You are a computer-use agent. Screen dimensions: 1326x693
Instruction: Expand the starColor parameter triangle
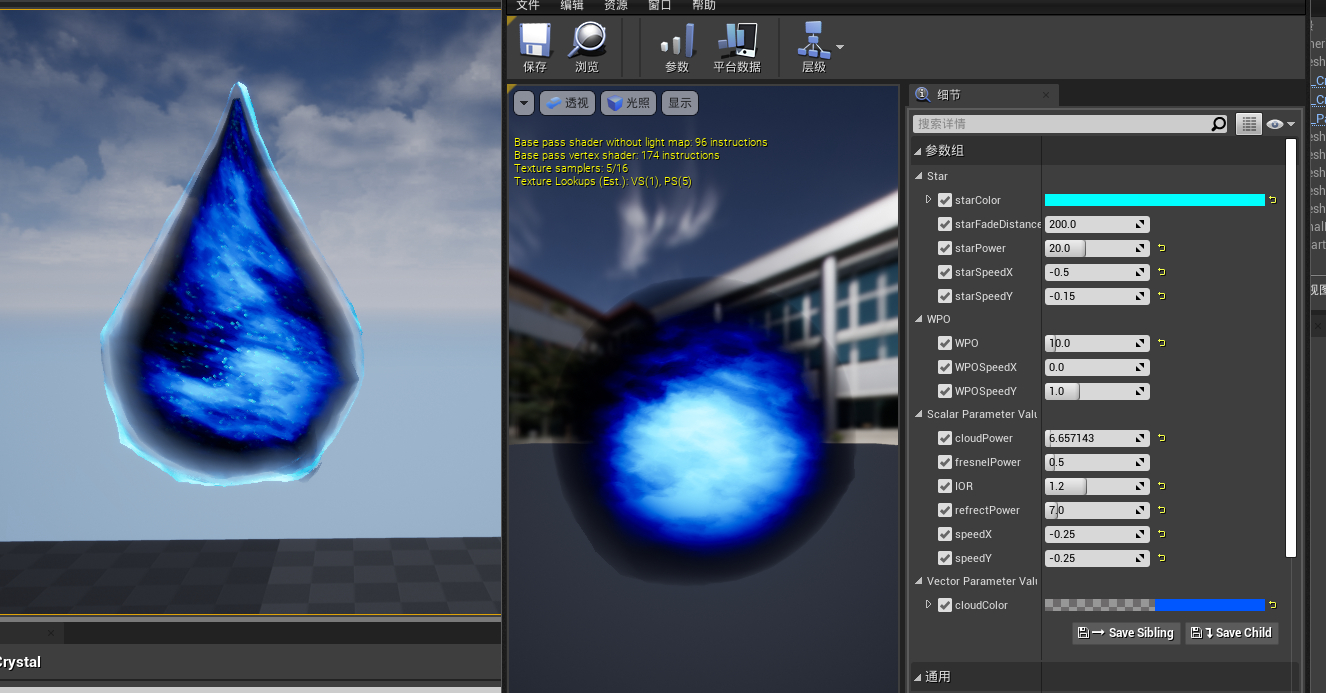click(928, 200)
